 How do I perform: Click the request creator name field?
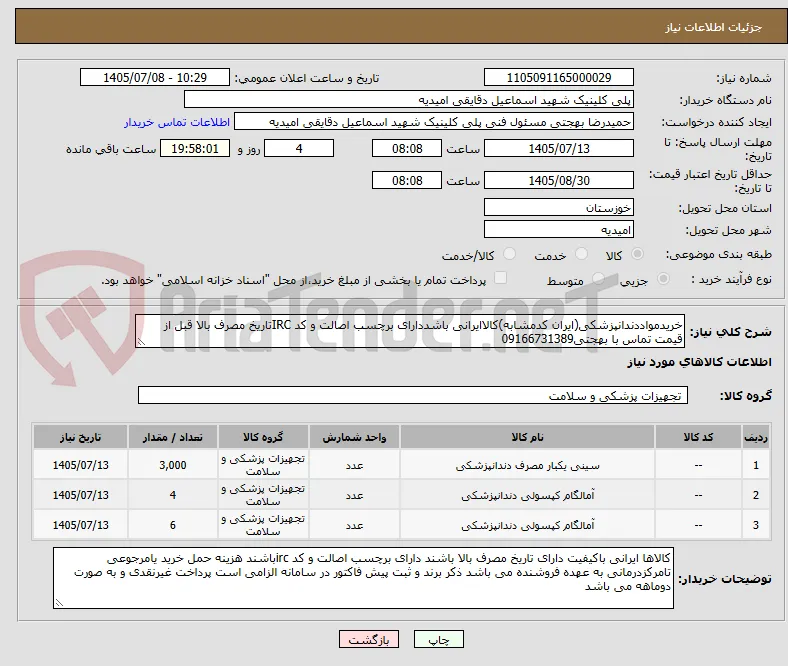tap(434, 122)
